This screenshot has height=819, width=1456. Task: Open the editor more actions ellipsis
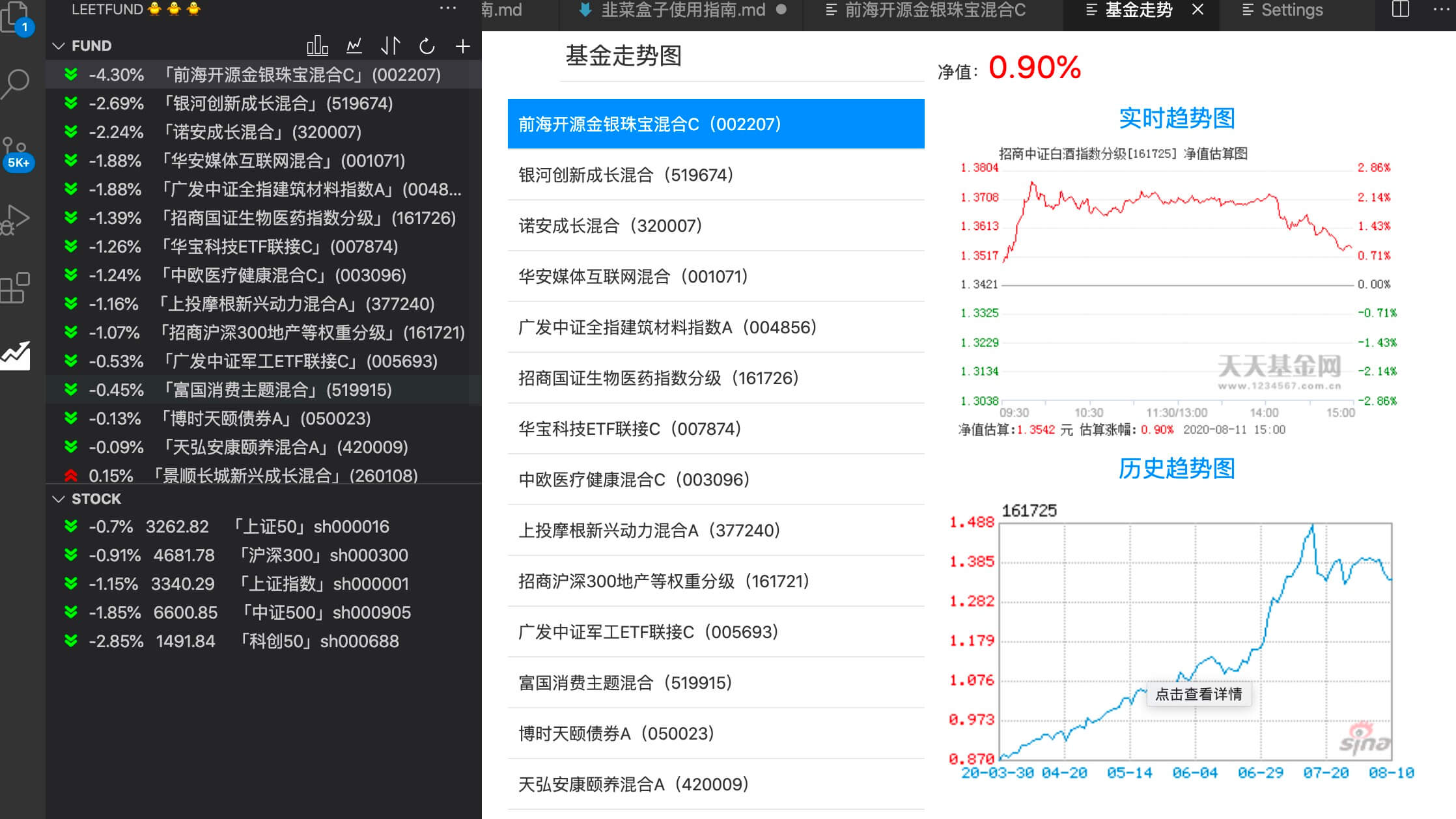[x=1441, y=10]
